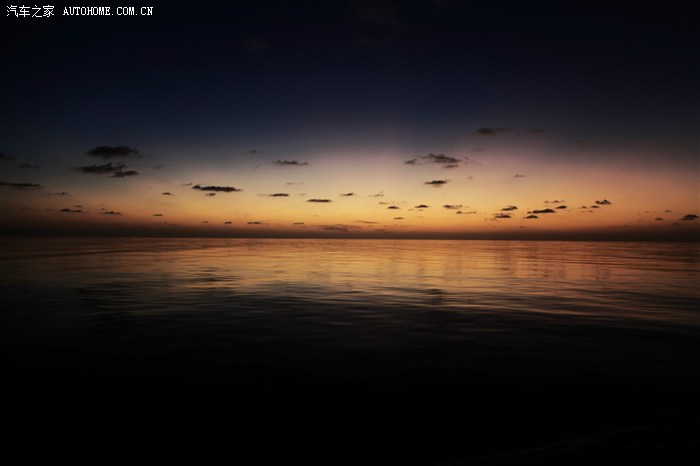Click the long dark cloud left of center

(x=216, y=188)
